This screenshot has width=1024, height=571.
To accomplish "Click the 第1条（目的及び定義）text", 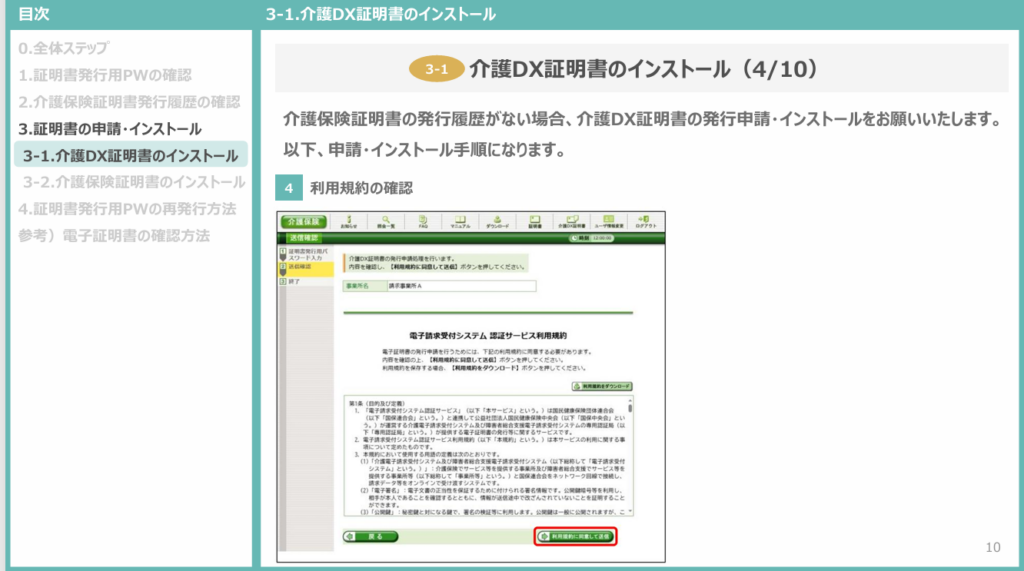I will [x=377, y=403].
